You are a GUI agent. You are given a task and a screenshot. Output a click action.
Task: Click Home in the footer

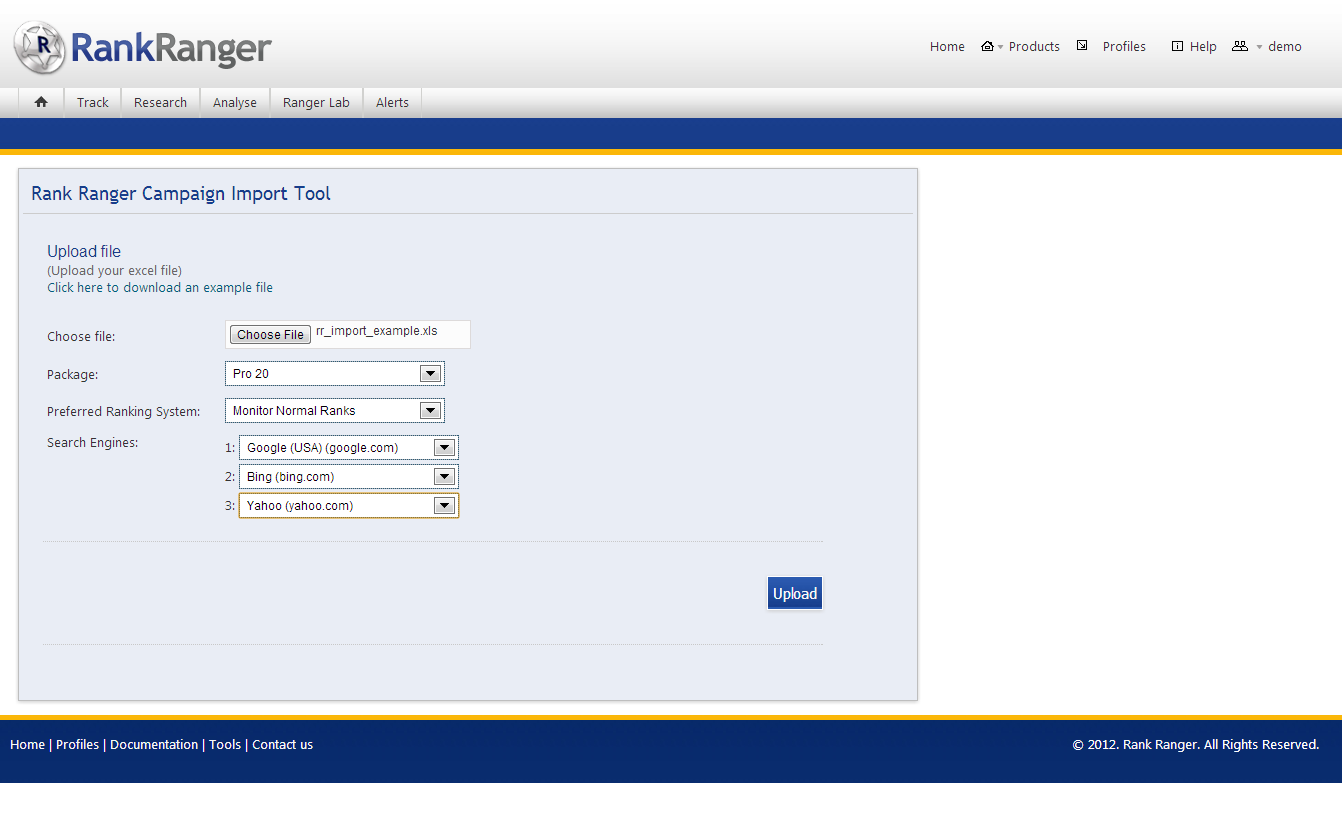click(x=27, y=745)
